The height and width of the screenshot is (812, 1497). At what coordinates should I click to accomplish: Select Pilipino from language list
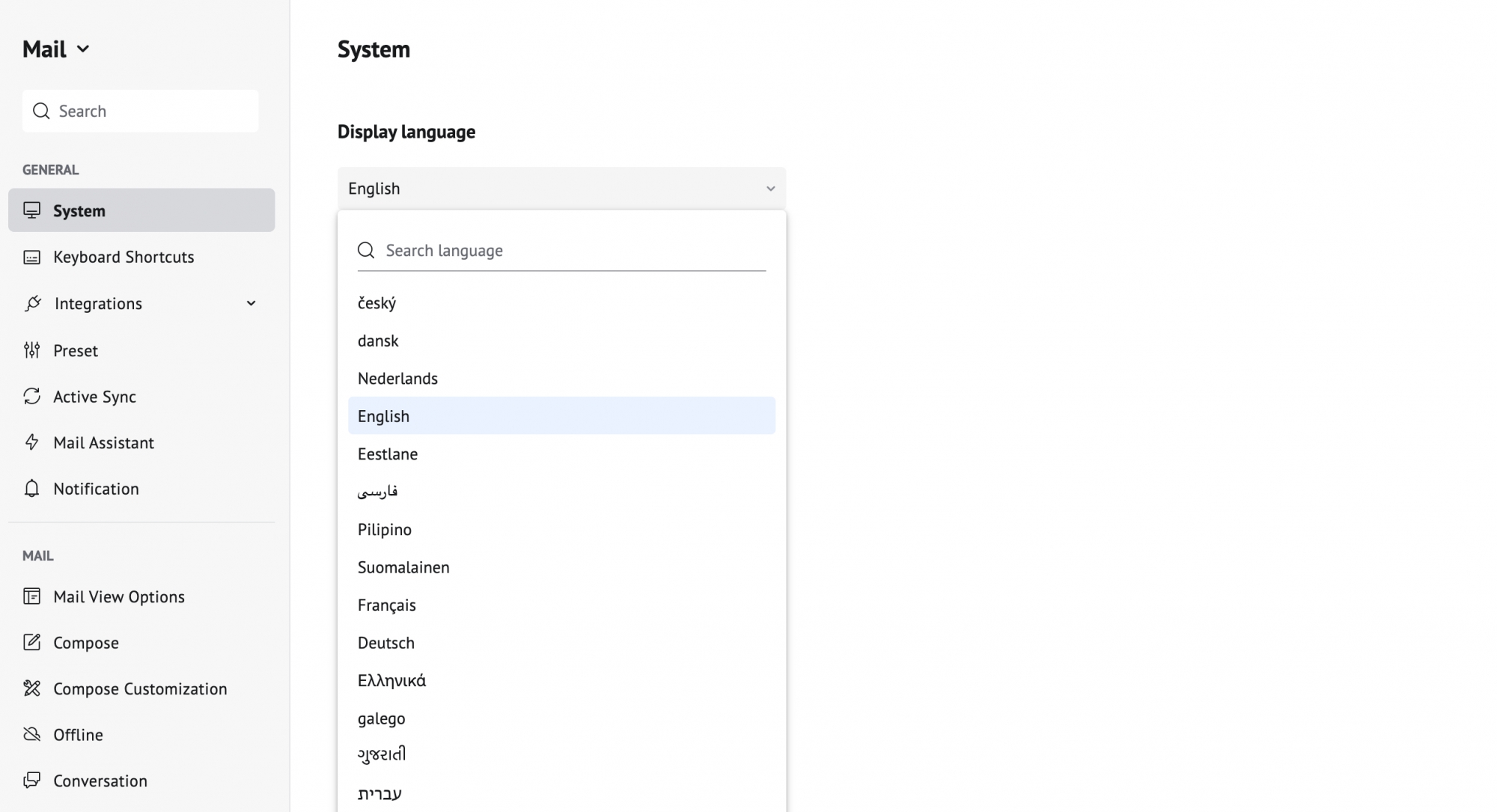click(x=385, y=529)
